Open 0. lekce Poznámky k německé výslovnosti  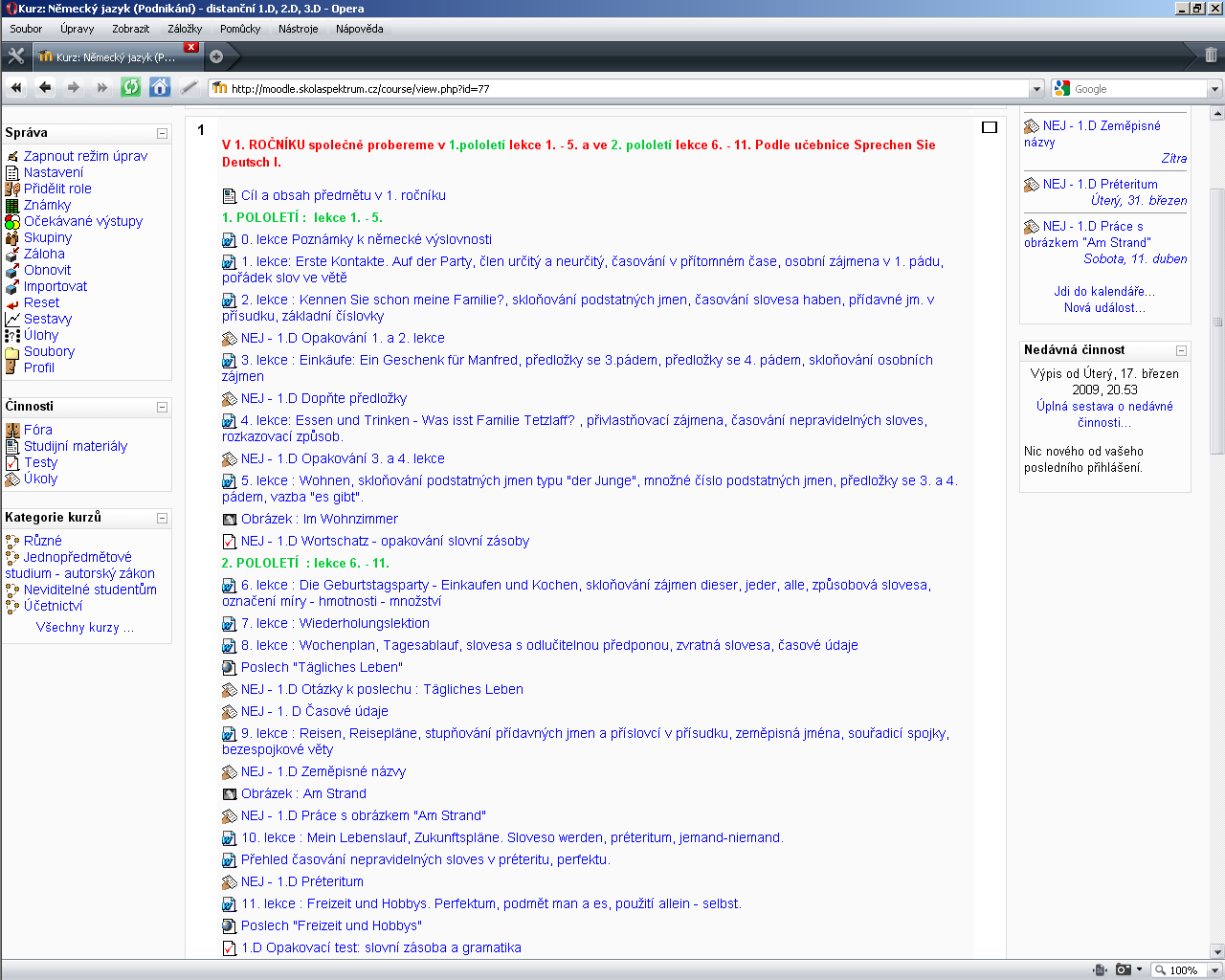367,239
